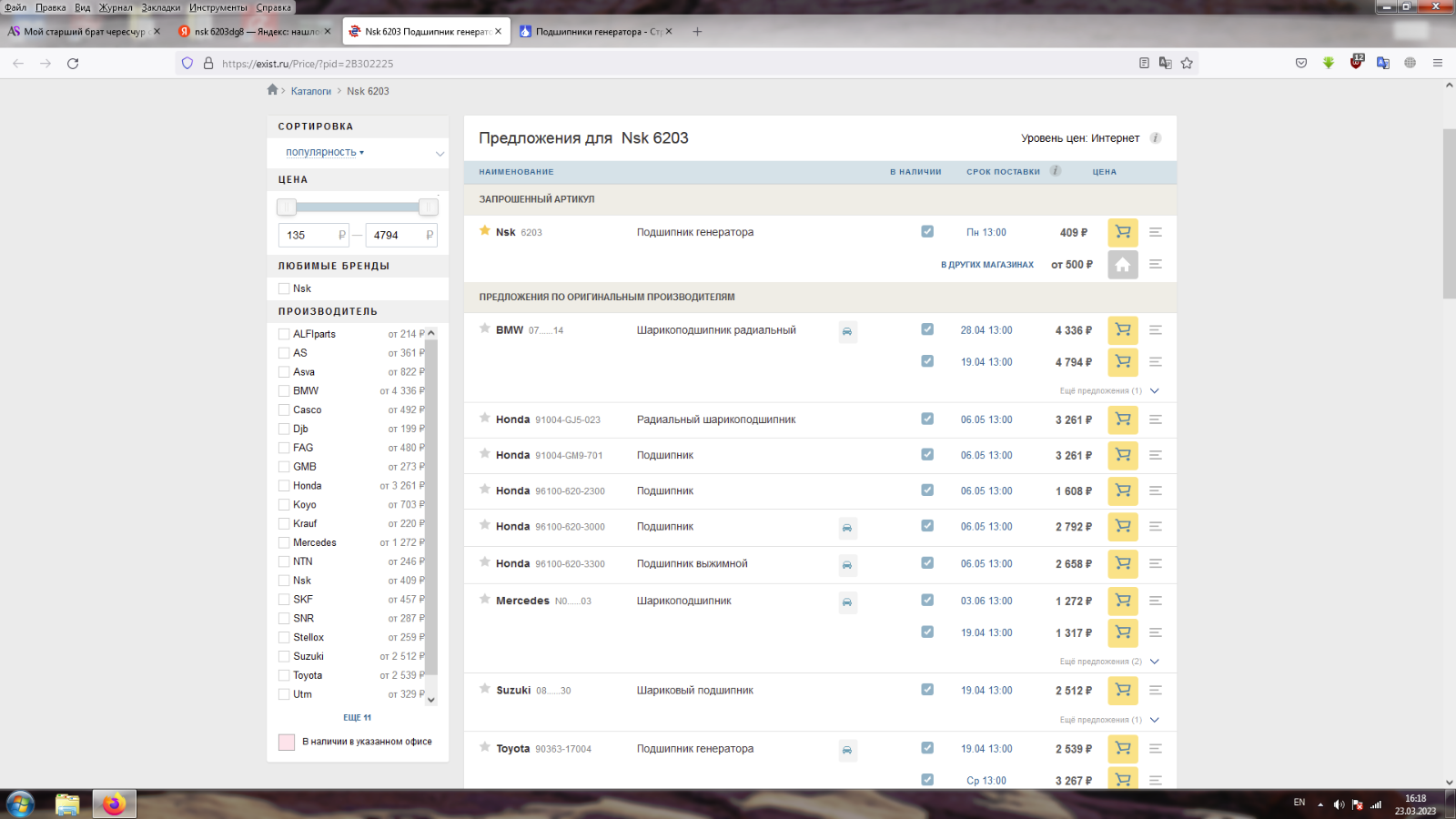Screen dimensions: 1456x819
Task: Close the Nsk 6203 Подшипник tab
Action: point(498,31)
